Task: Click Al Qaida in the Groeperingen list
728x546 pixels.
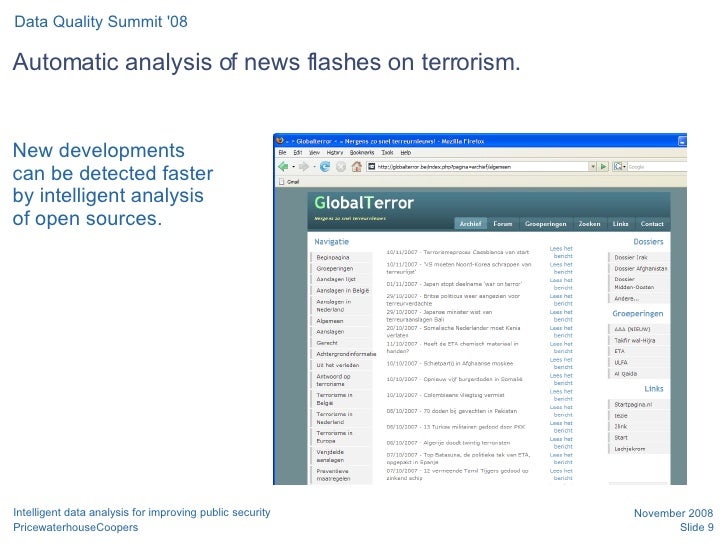Action: pos(638,374)
